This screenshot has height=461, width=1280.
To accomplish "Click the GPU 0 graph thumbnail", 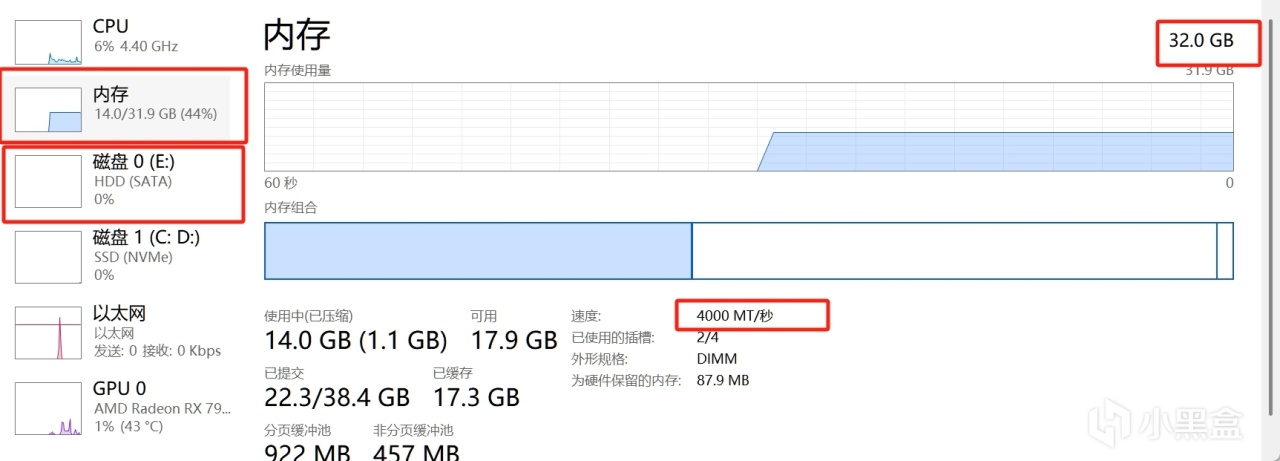I will 48,408.
